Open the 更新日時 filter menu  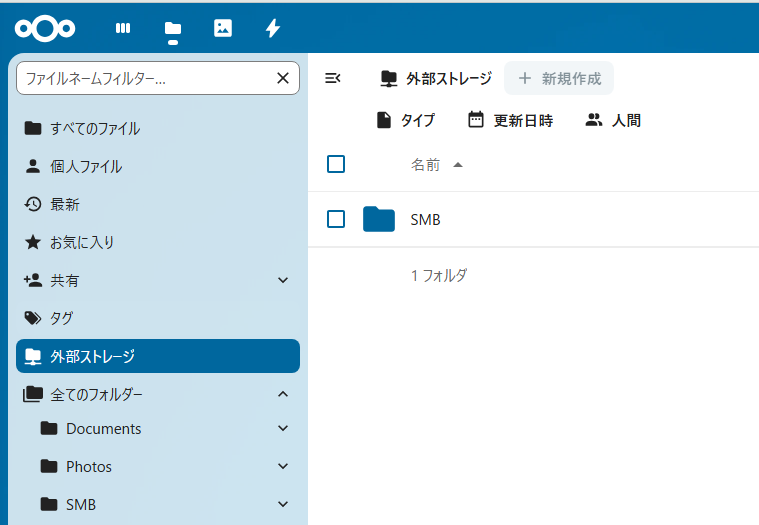(x=511, y=120)
